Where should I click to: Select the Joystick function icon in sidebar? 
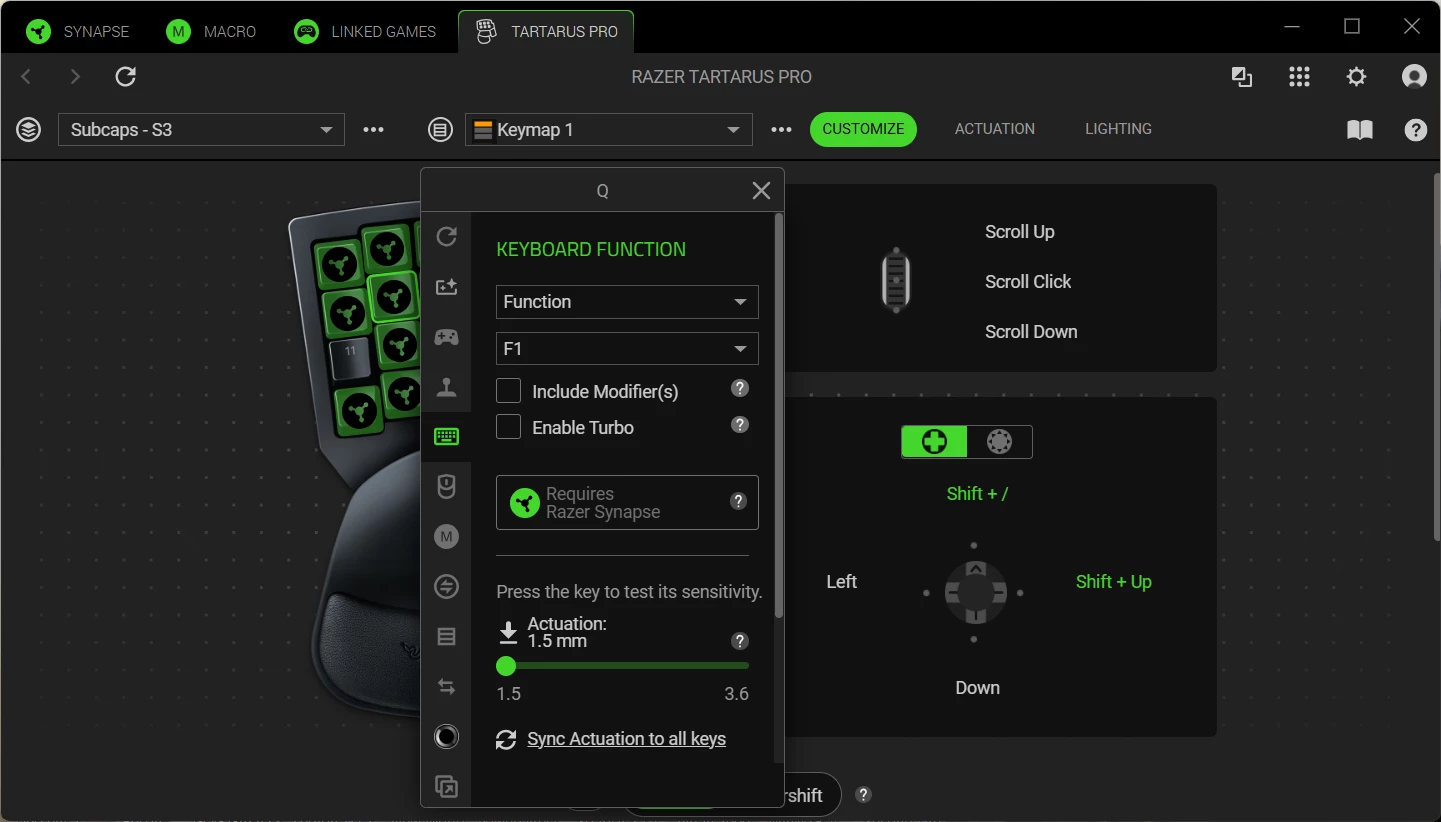pyautogui.click(x=446, y=387)
